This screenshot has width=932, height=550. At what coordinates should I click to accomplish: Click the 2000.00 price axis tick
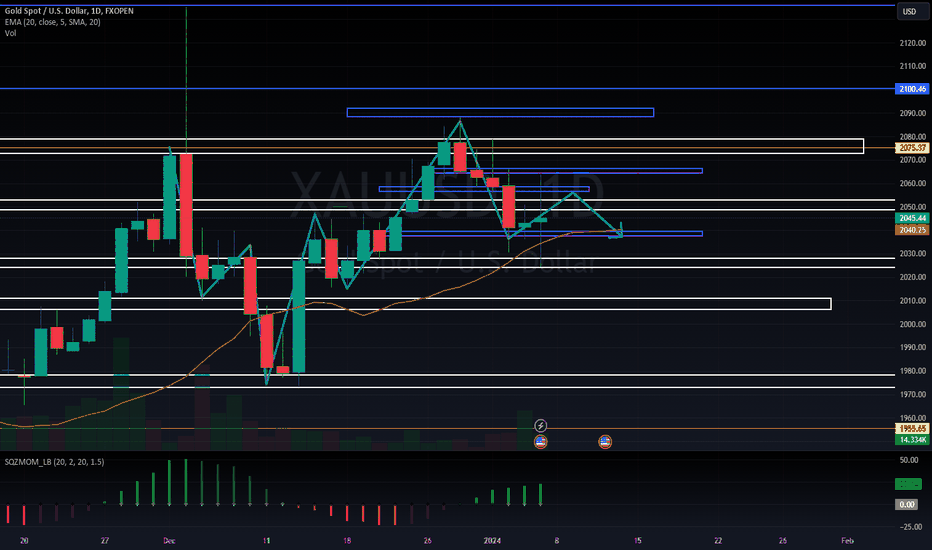(912, 324)
